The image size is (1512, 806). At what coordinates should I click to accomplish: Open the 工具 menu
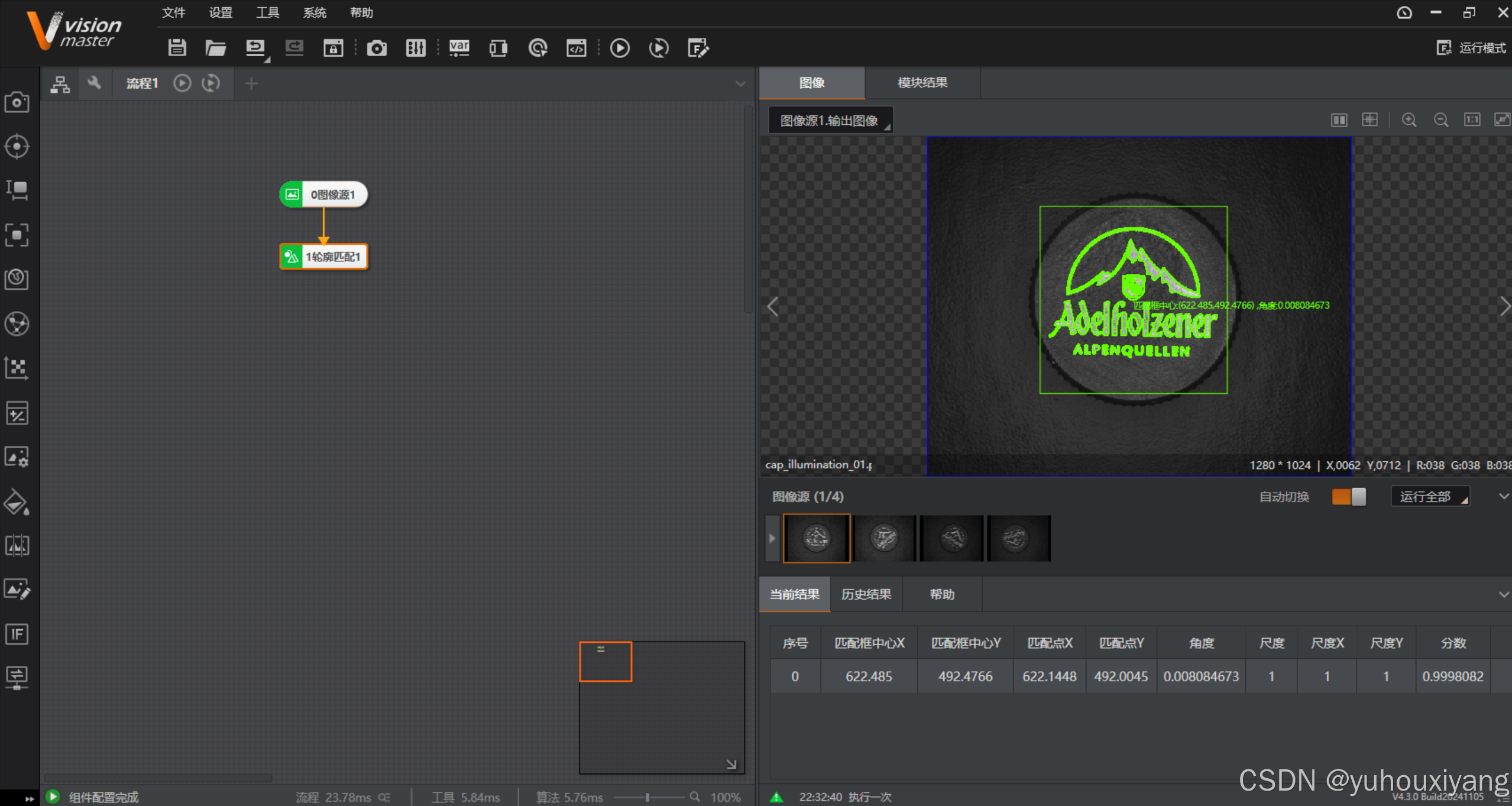267,12
